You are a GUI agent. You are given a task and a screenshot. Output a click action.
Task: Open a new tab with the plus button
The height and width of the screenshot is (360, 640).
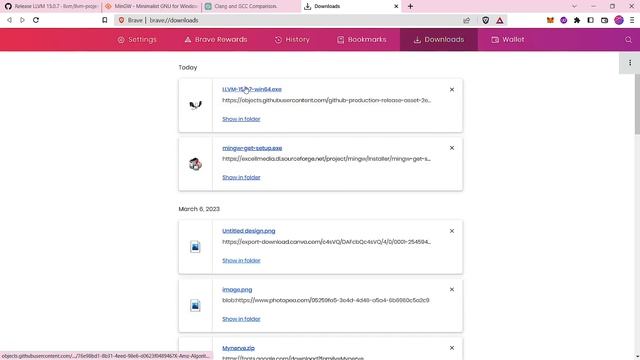pyautogui.click(x=410, y=7)
